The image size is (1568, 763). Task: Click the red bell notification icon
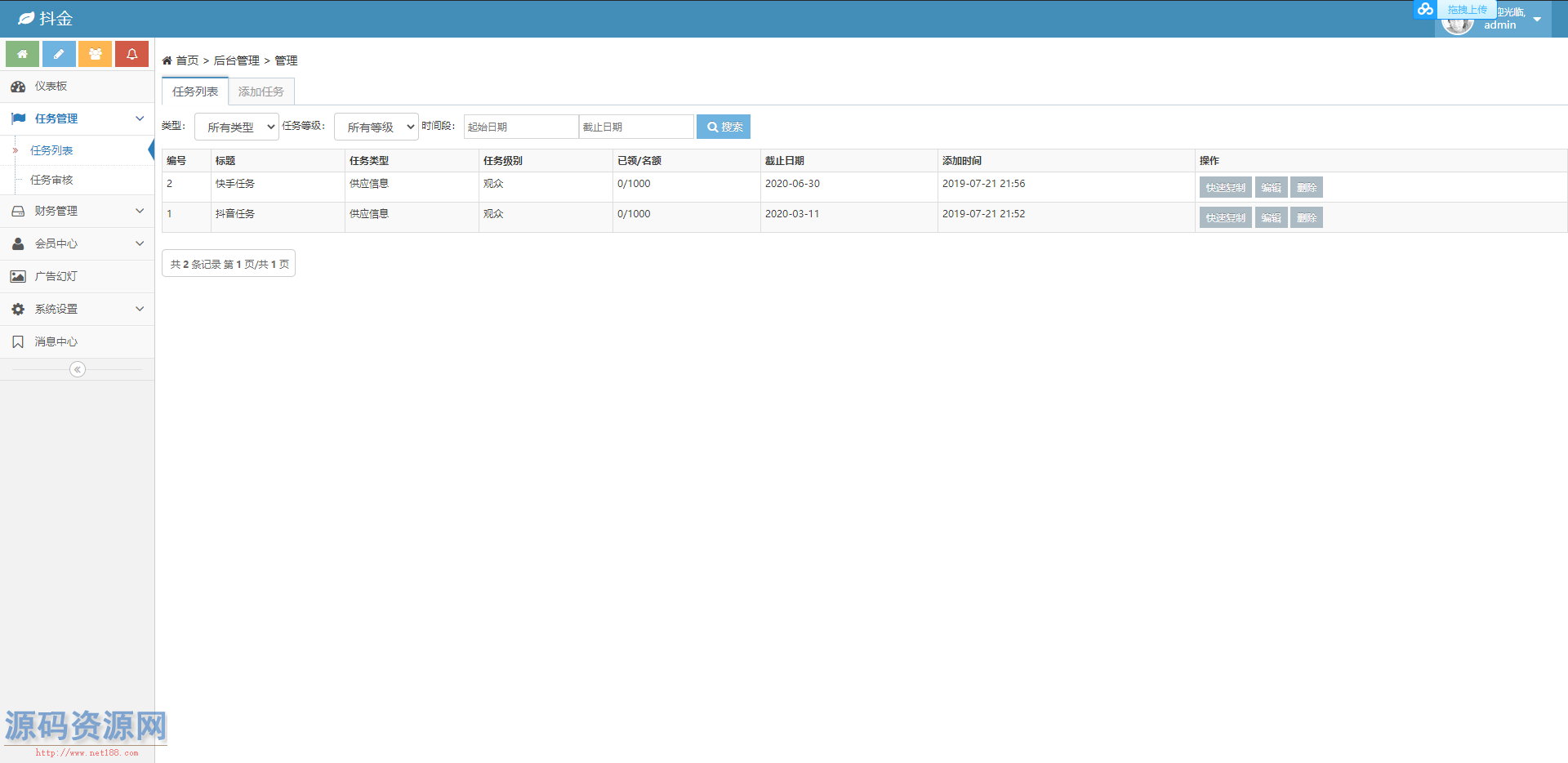(x=131, y=54)
